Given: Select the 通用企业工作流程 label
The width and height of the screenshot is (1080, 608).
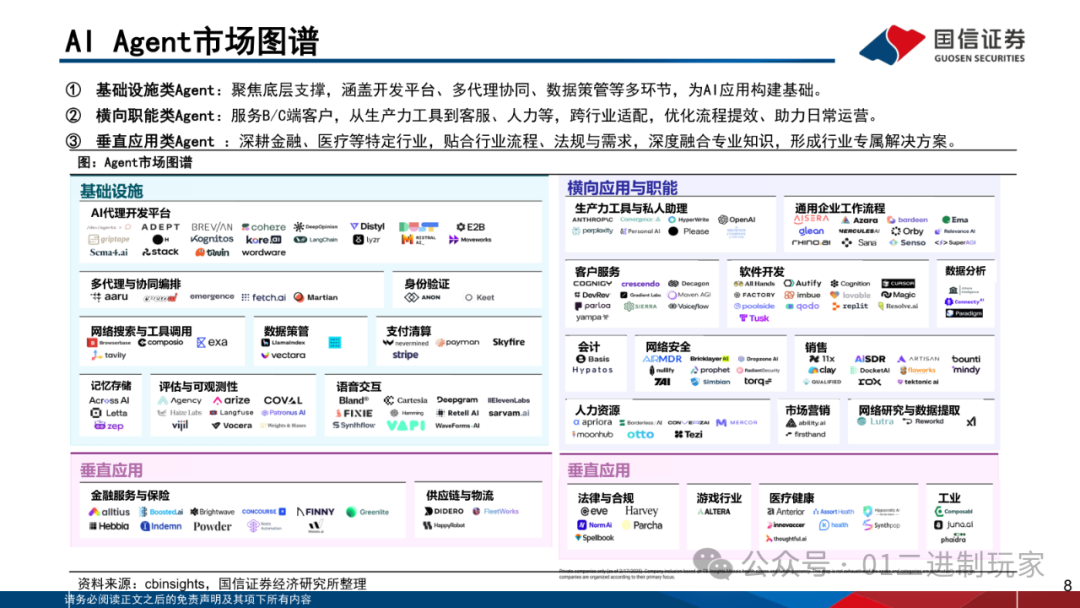Looking at the screenshot, I should point(840,208).
